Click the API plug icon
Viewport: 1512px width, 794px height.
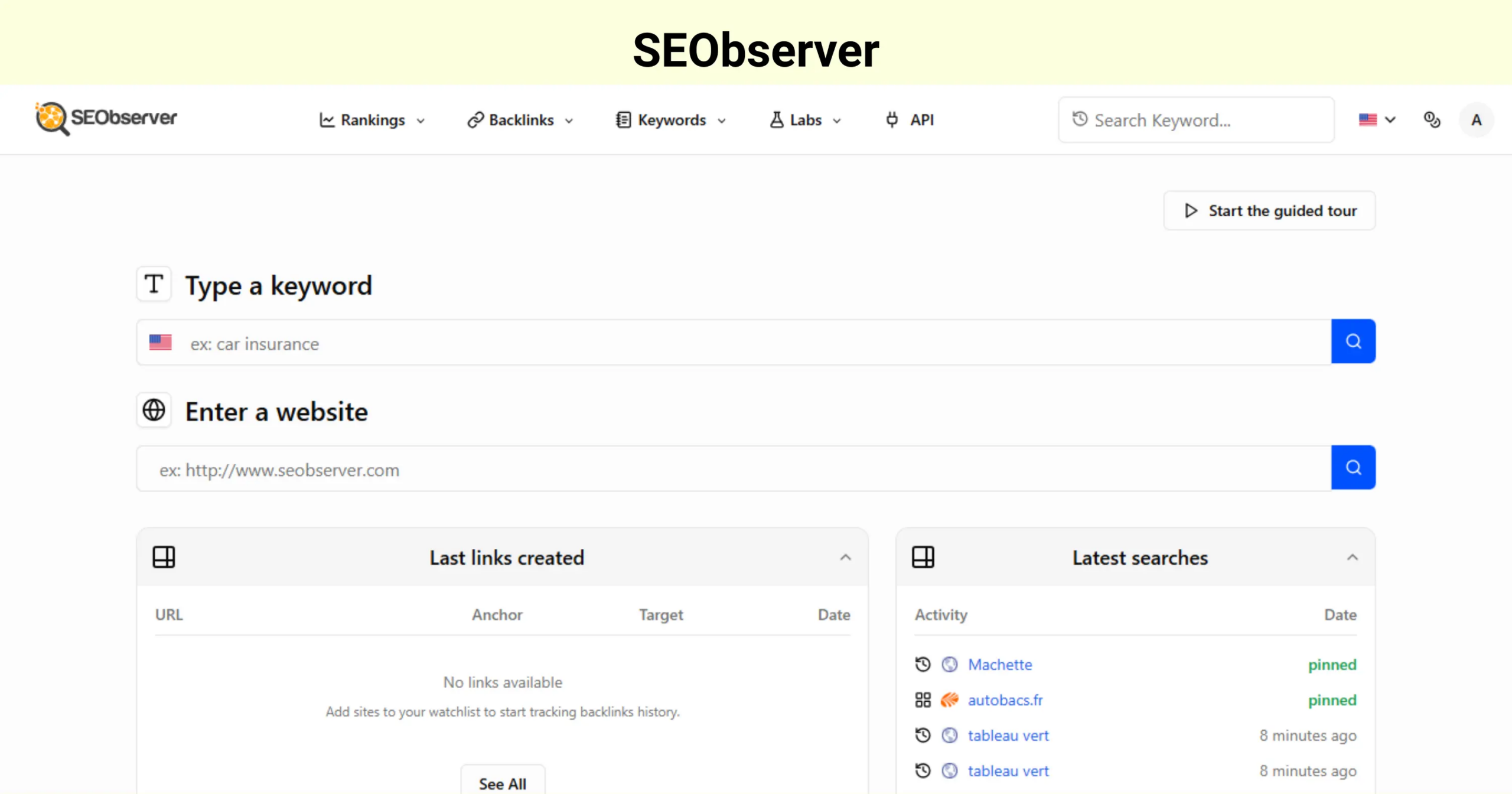pyautogui.click(x=891, y=120)
